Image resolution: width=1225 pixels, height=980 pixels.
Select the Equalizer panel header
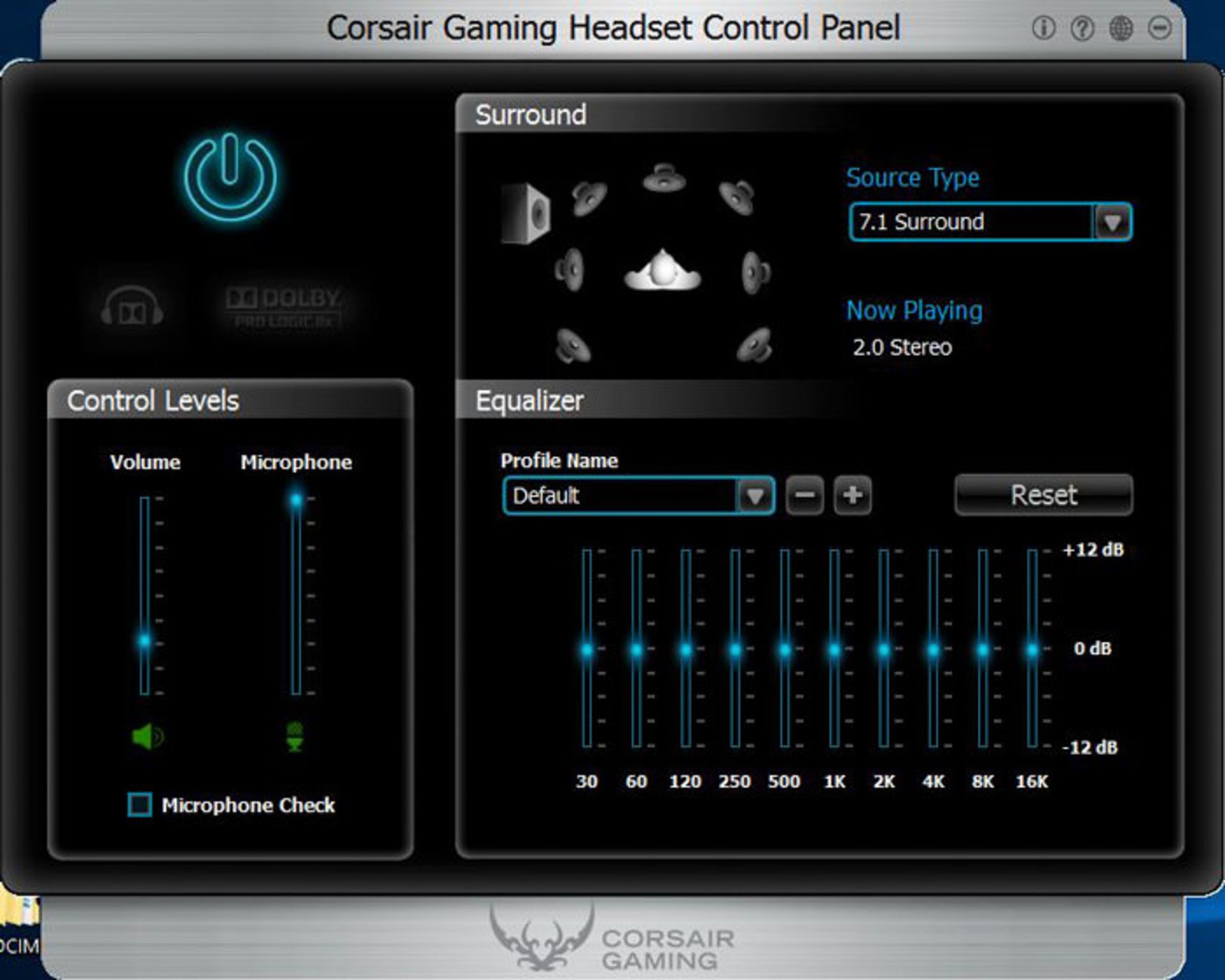(528, 401)
